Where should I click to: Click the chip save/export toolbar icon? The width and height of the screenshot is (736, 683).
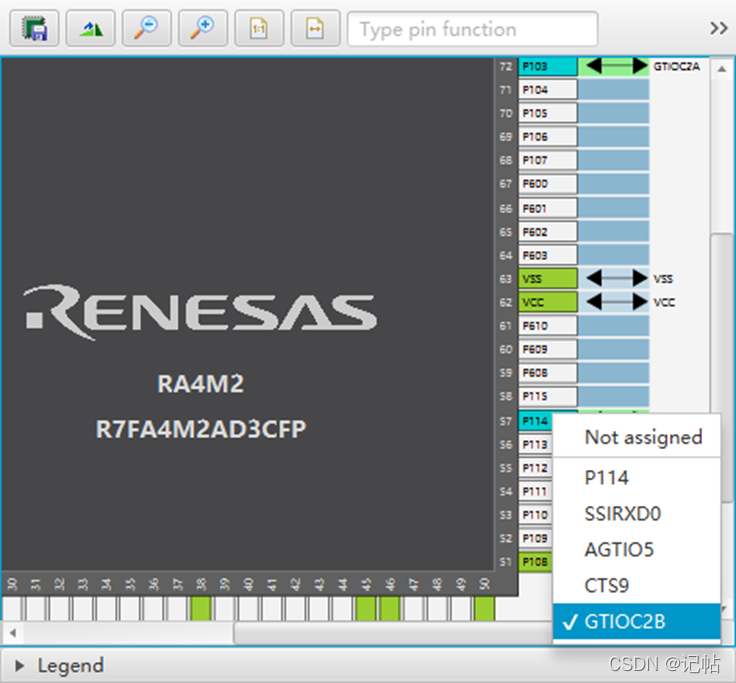34,29
